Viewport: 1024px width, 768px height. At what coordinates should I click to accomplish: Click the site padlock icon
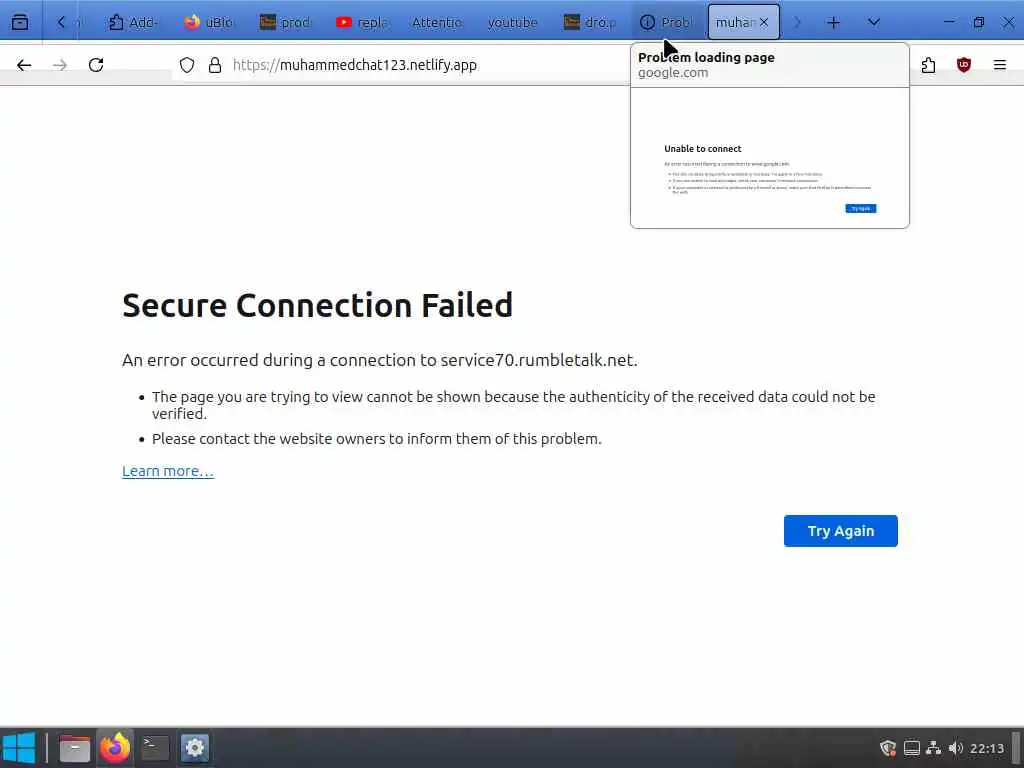click(214, 65)
